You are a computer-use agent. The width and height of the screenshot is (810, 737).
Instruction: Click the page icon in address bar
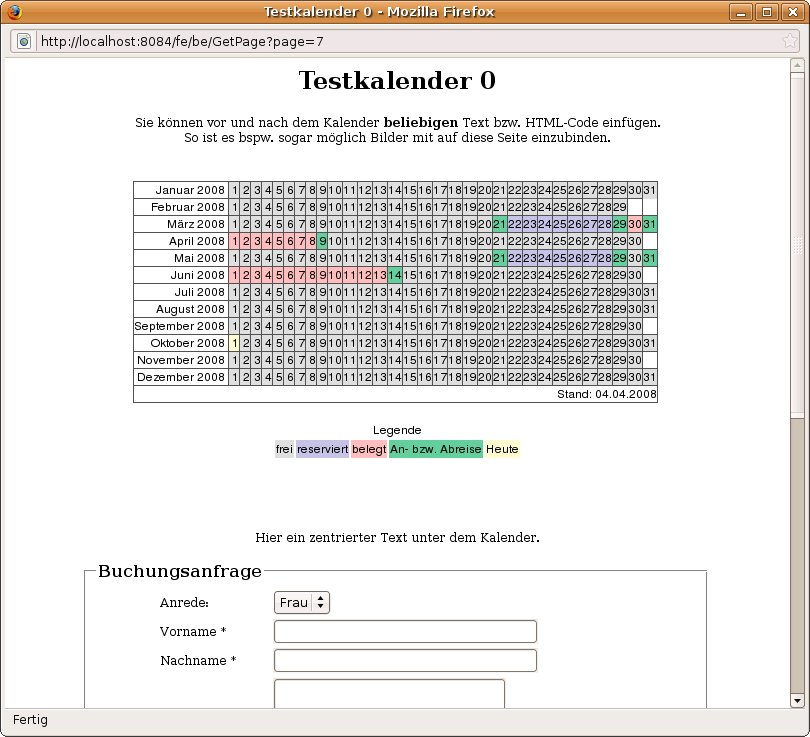(x=24, y=41)
